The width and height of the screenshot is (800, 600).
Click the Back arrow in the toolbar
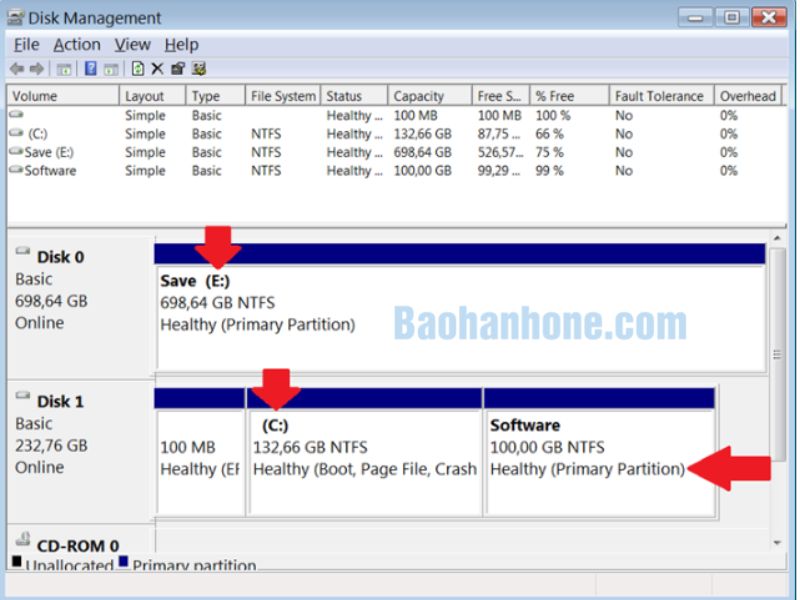click(16, 69)
